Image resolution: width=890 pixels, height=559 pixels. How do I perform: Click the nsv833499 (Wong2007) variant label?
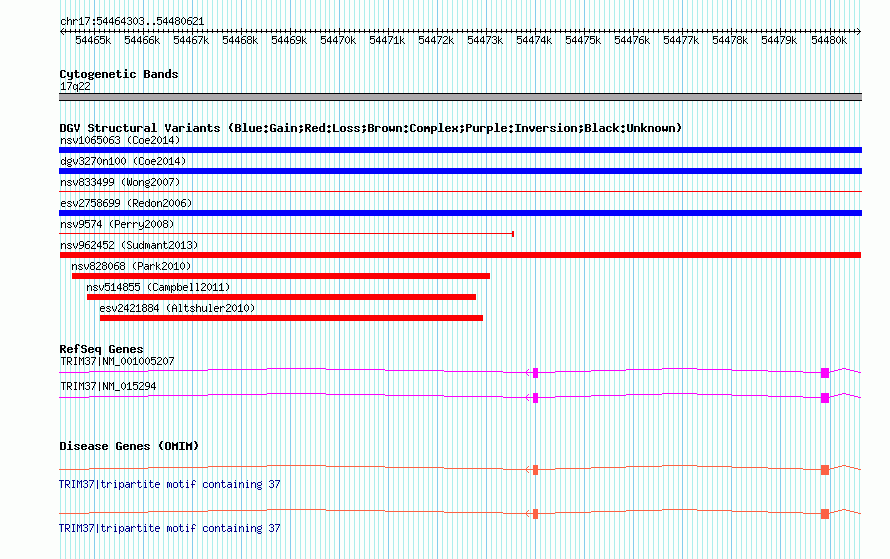click(120, 182)
